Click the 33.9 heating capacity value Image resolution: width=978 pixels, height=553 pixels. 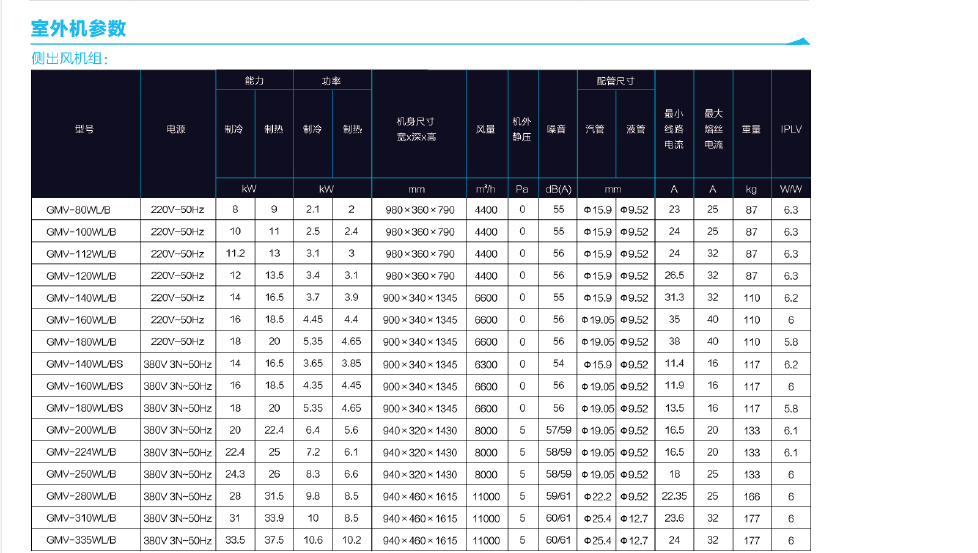[x=274, y=518]
